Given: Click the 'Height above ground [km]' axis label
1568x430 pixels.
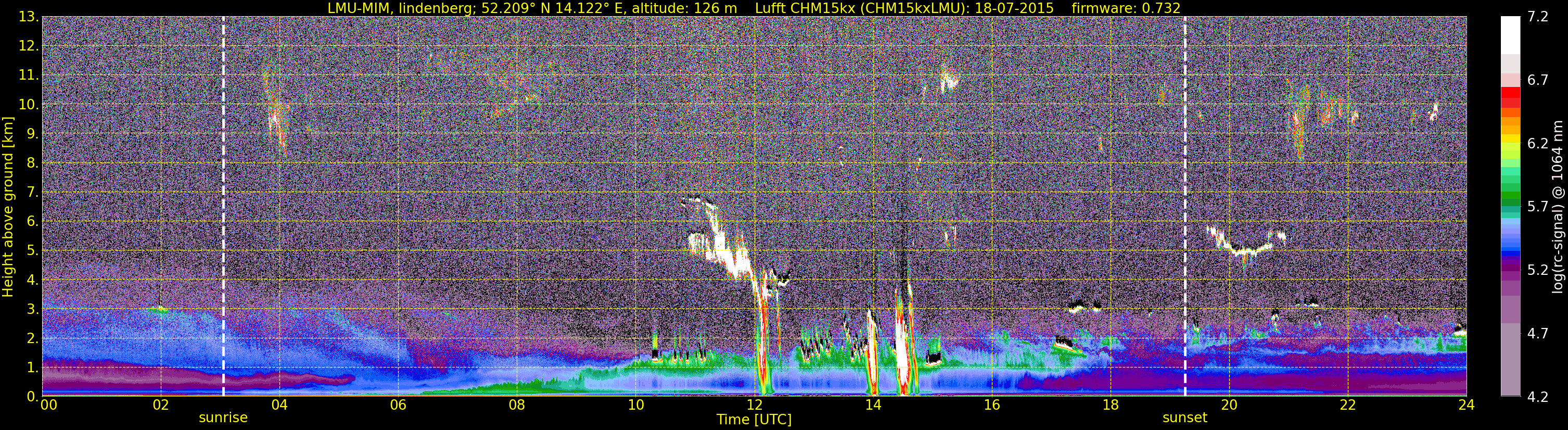Looking at the screenshot, I should [8, 207].
